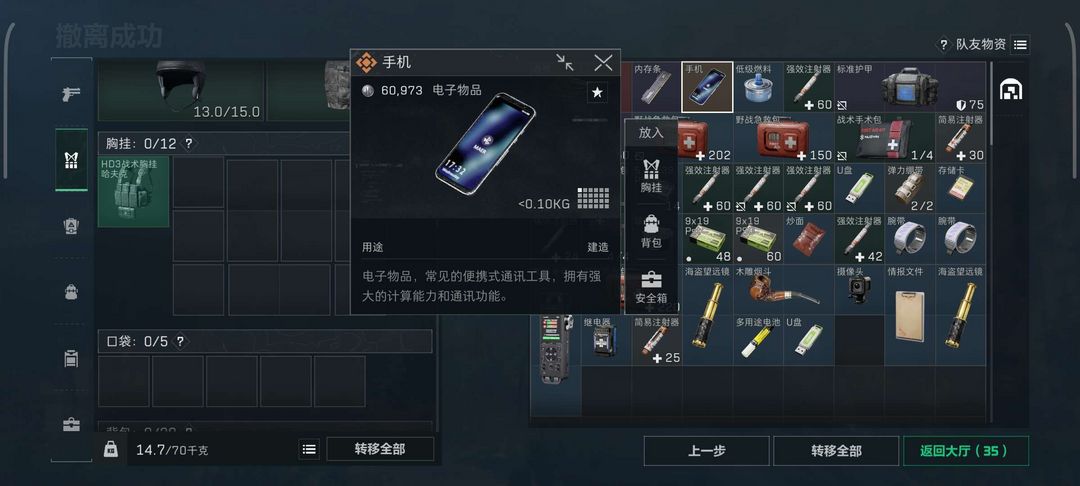The width and height of the screenshot is (1080, 486).
Task: Select the weapons pistol sidebar icon
Action: 72,94
